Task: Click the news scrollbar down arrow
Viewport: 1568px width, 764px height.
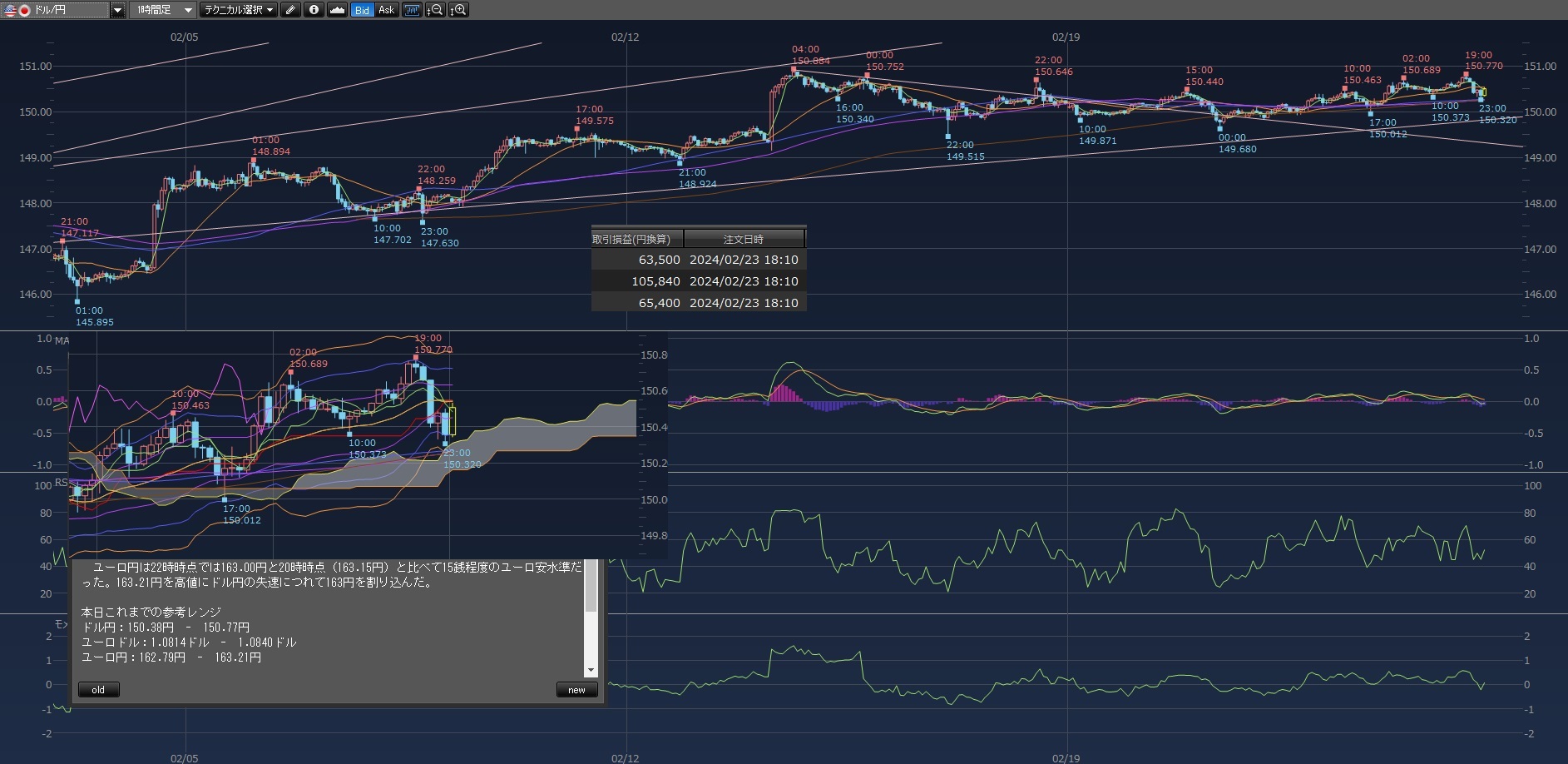Action: [x=591, y=670]
